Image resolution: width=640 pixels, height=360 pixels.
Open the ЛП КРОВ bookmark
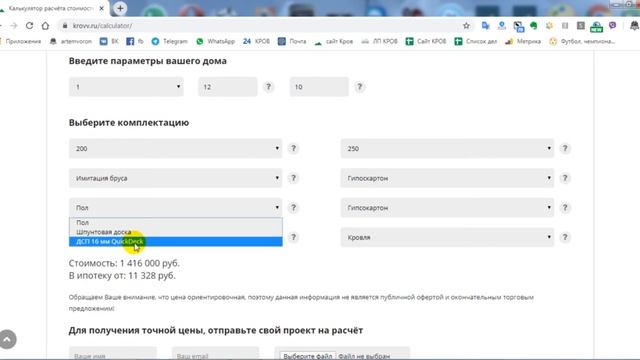pos(380,41)
